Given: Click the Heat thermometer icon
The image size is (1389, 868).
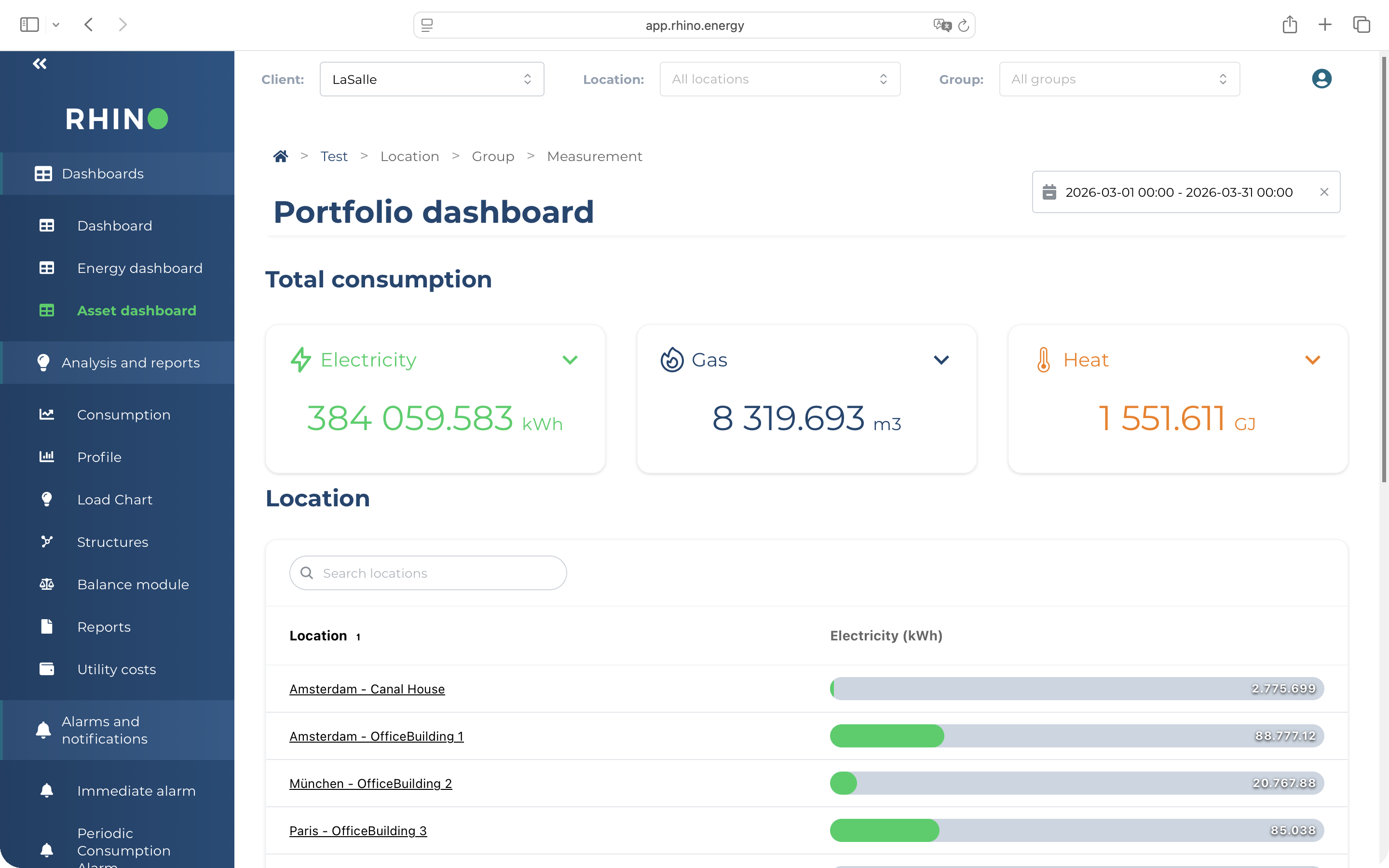Looking at the screenshot, I should (x=1044, y=360).
